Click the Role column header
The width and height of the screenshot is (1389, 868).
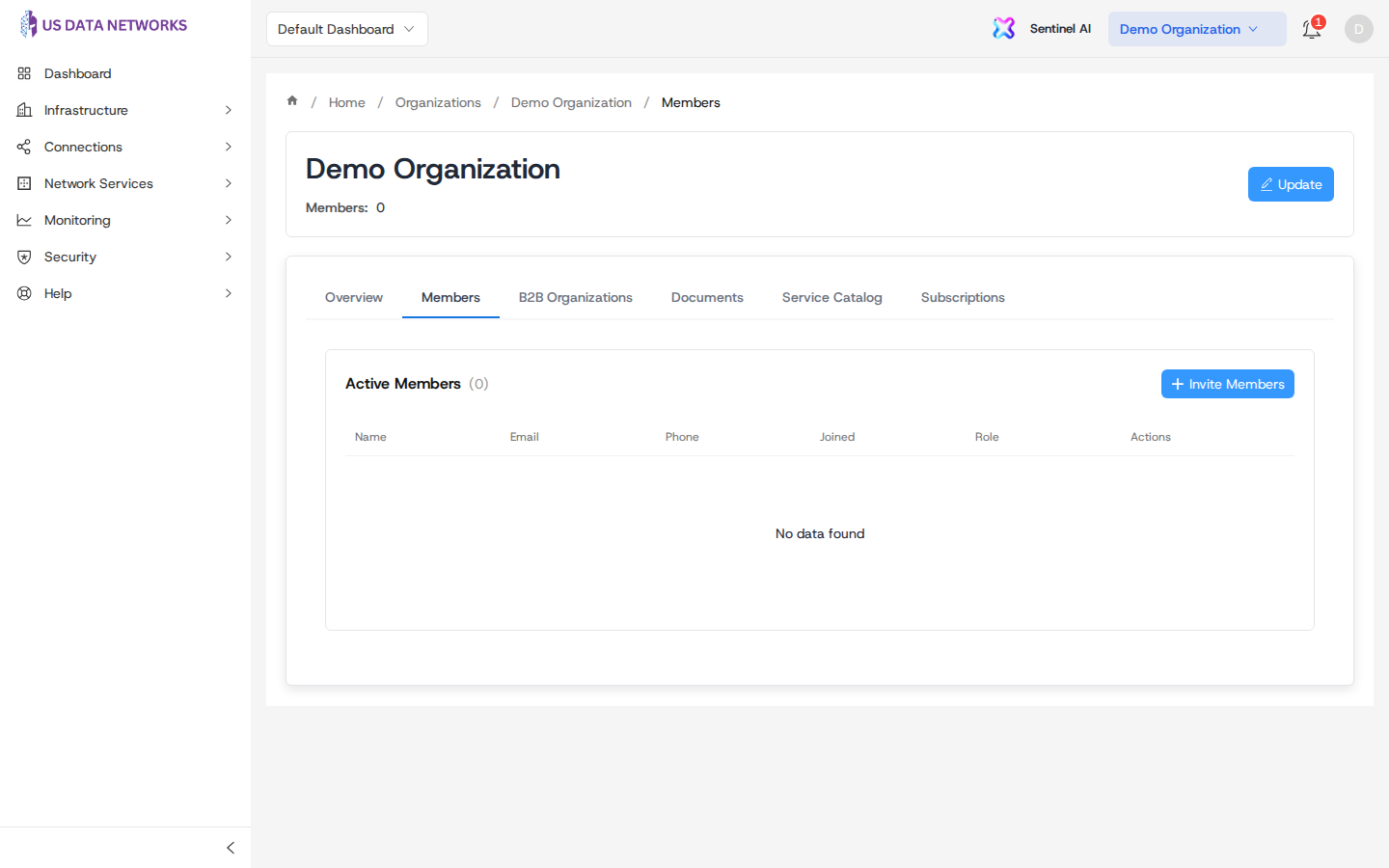(987, 437)
